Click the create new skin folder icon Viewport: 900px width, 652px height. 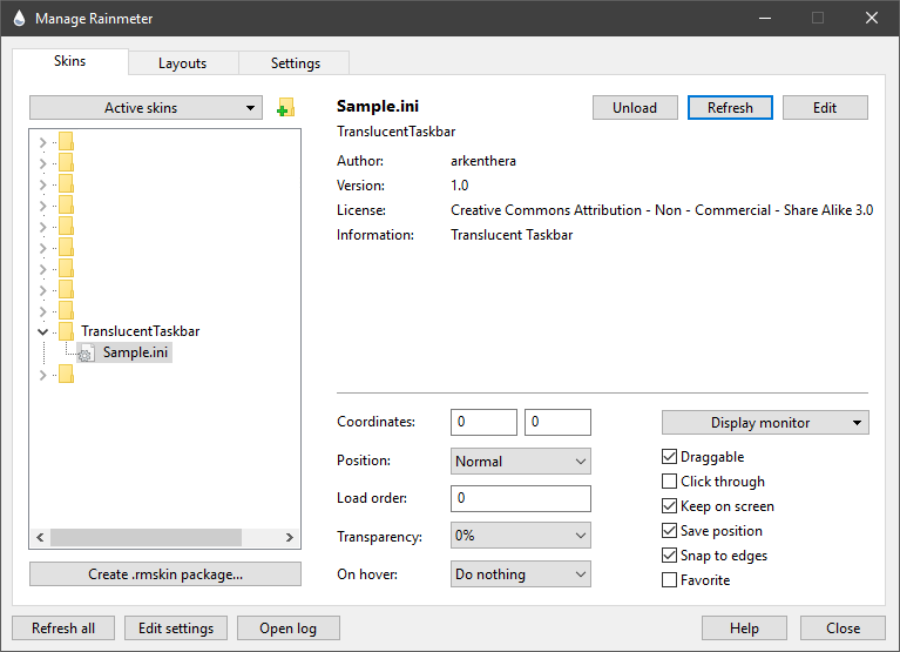(x=286, y=108)
